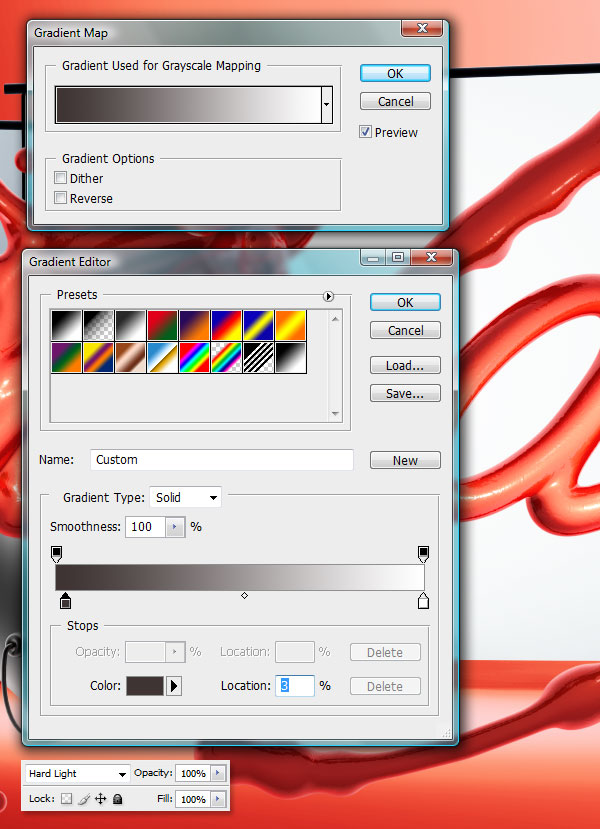Viewport: 600px width, 829px height.
Task: Open the Gradient Map gradient picker dropdown arrow
Action: click(327, 105)
